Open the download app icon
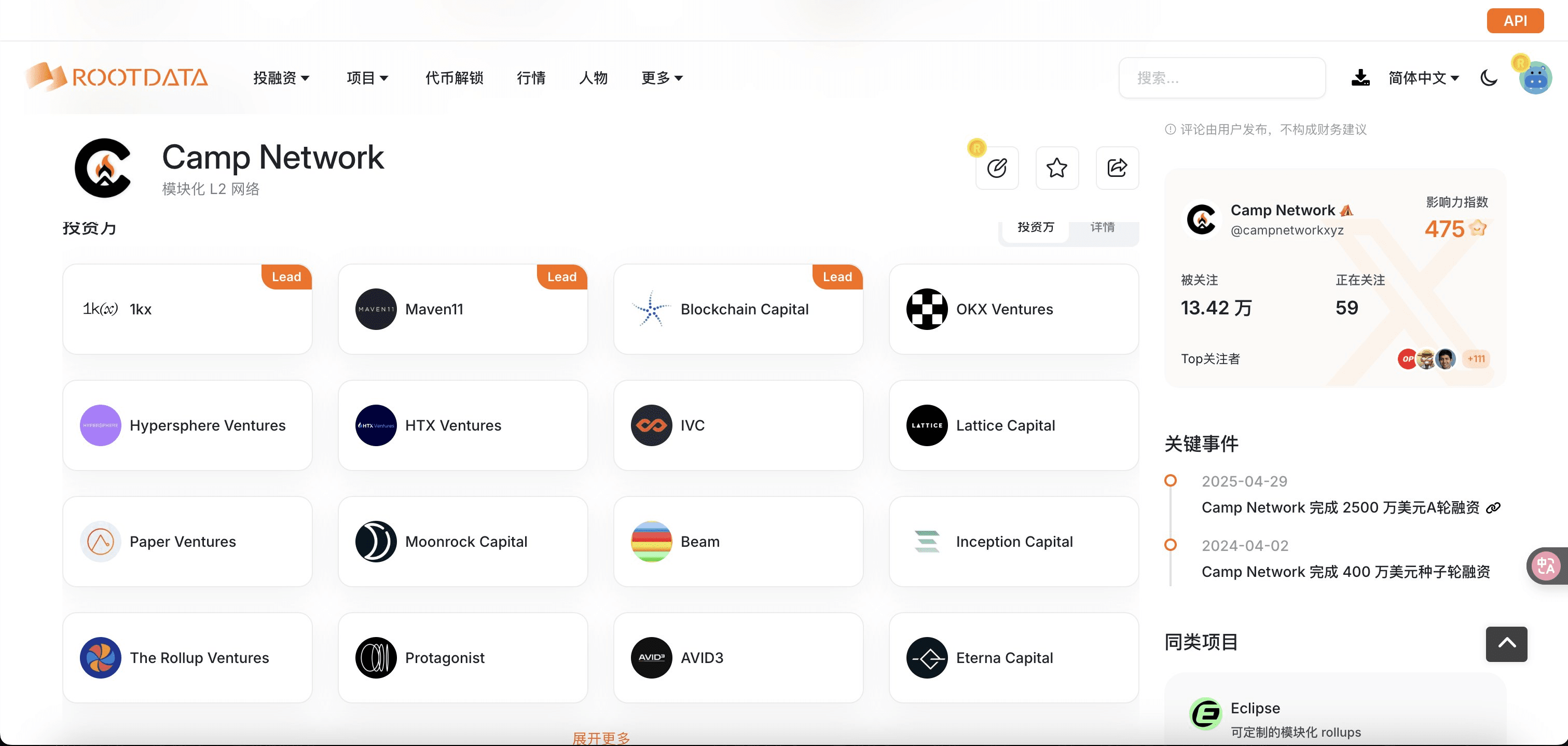This screenshot has height=746, width=1568. click(1360, 78)
